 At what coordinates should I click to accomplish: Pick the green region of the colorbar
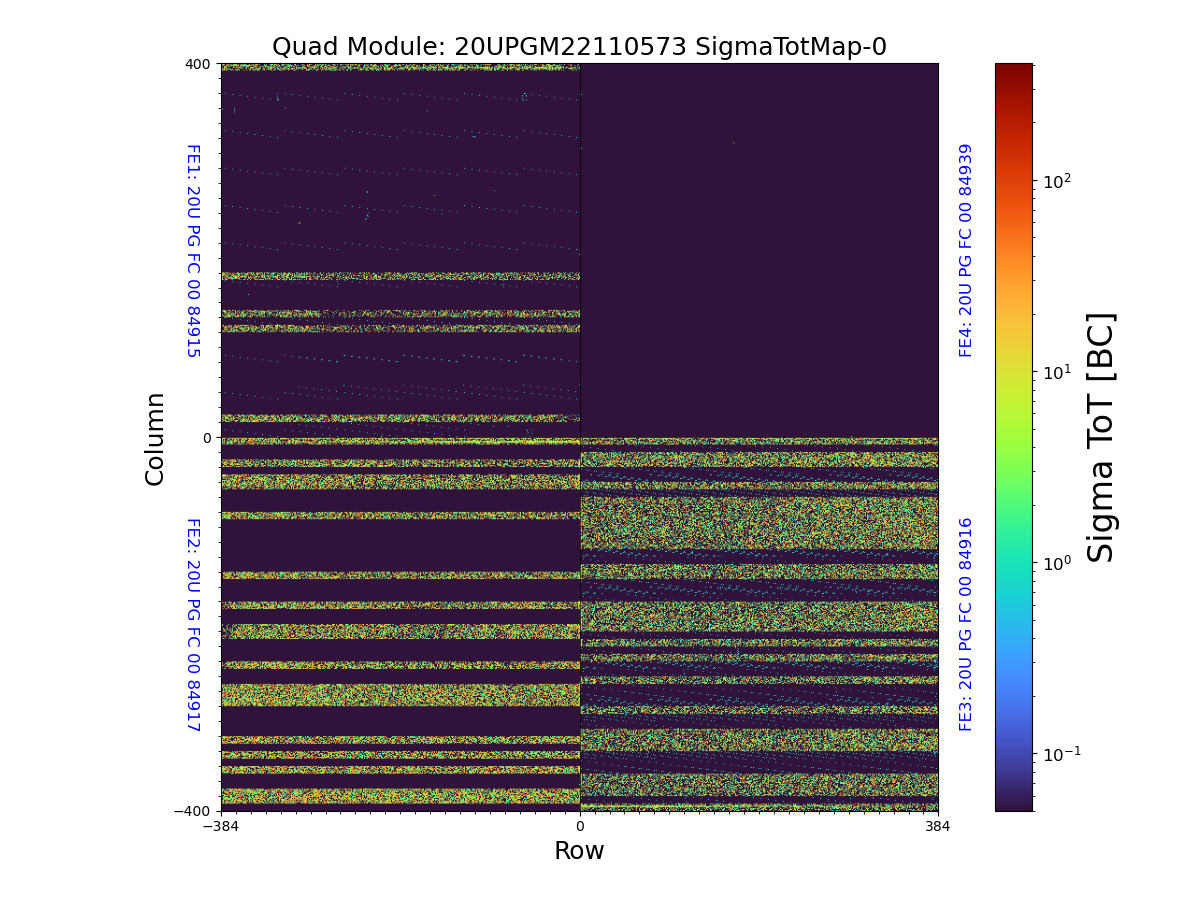tap(1013, 470)
